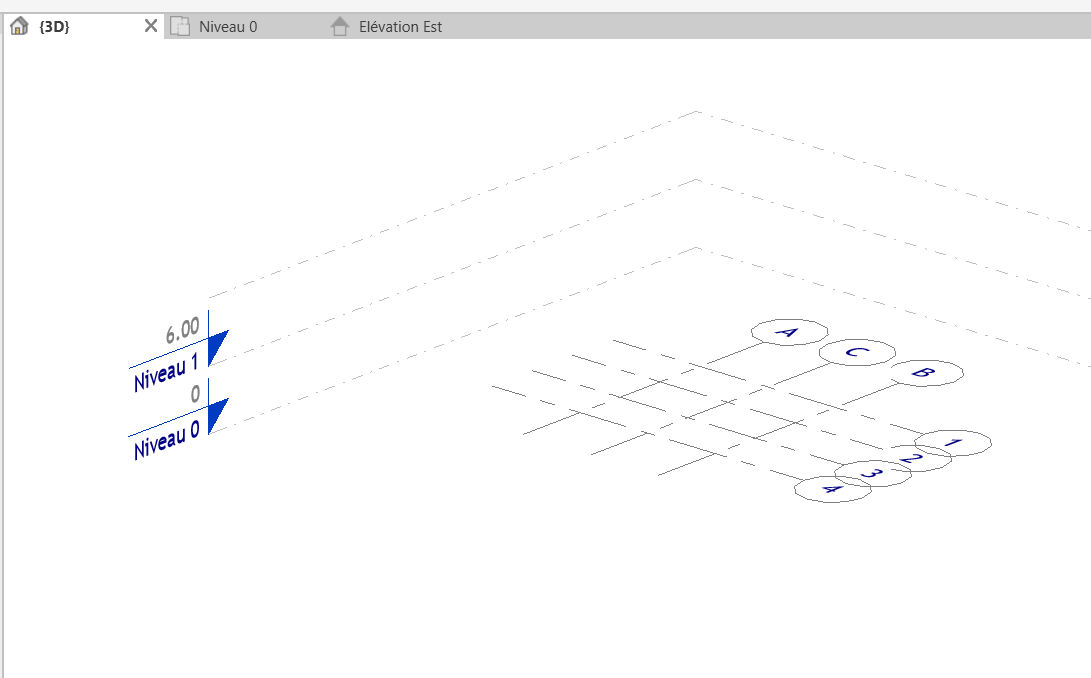Select the blue level marker of Niveau 0
Screen dimensions: 1091x678
tap(217, 414)
